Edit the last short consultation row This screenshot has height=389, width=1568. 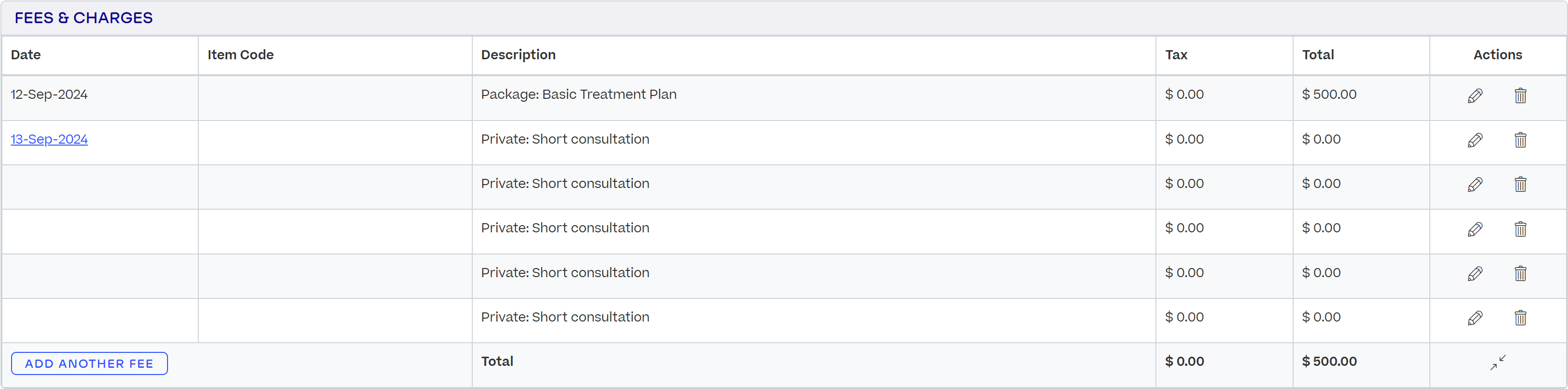1475,318
